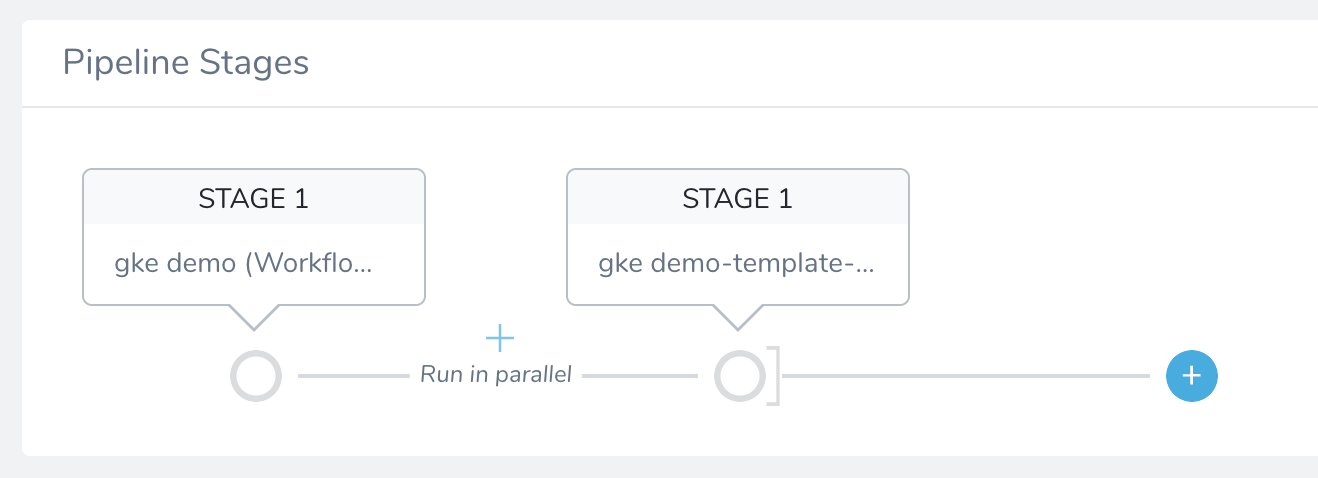1318x478 pixels.
Task: Click the Run in parallel label
Action: (495, 375)
